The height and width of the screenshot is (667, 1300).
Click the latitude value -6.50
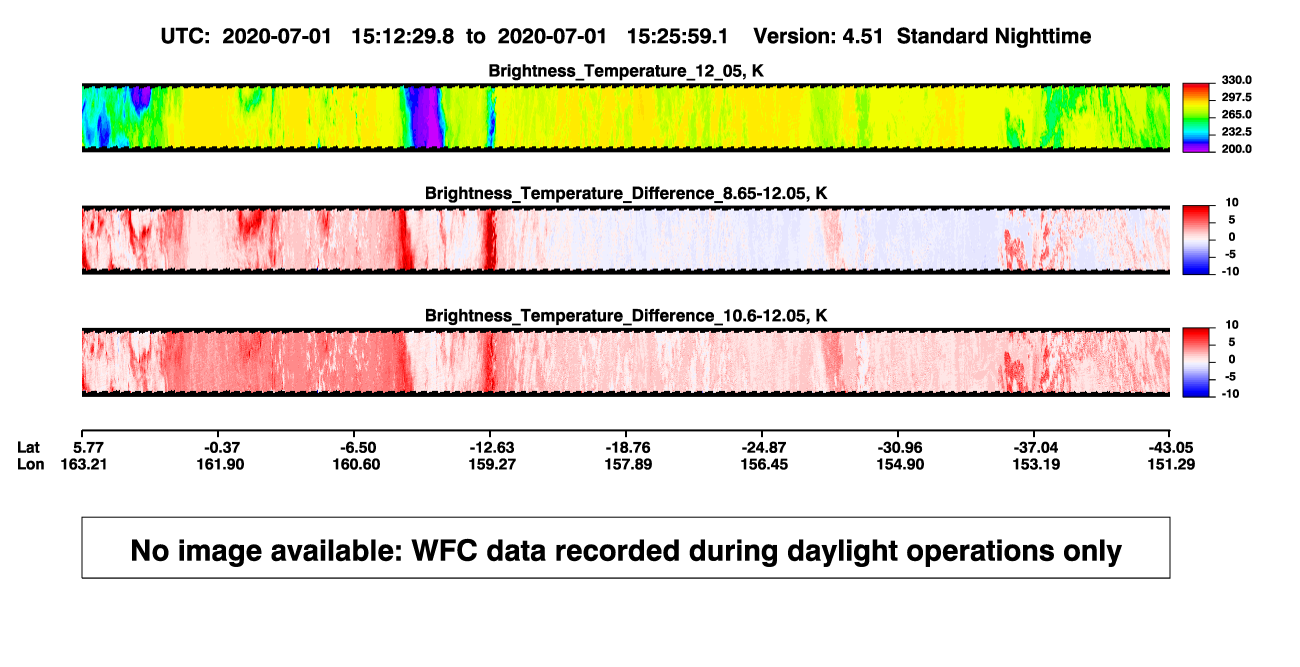(358, 447)
